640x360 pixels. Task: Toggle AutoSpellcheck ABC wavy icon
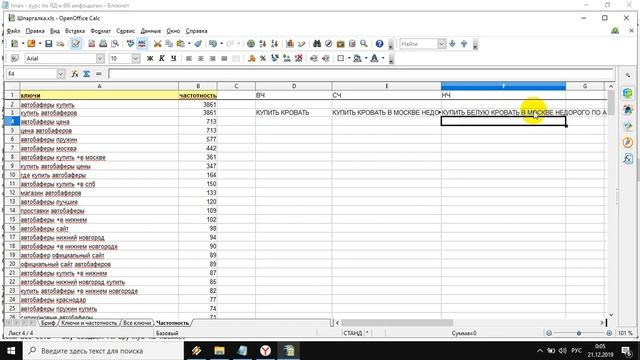[x=142, y=44]
